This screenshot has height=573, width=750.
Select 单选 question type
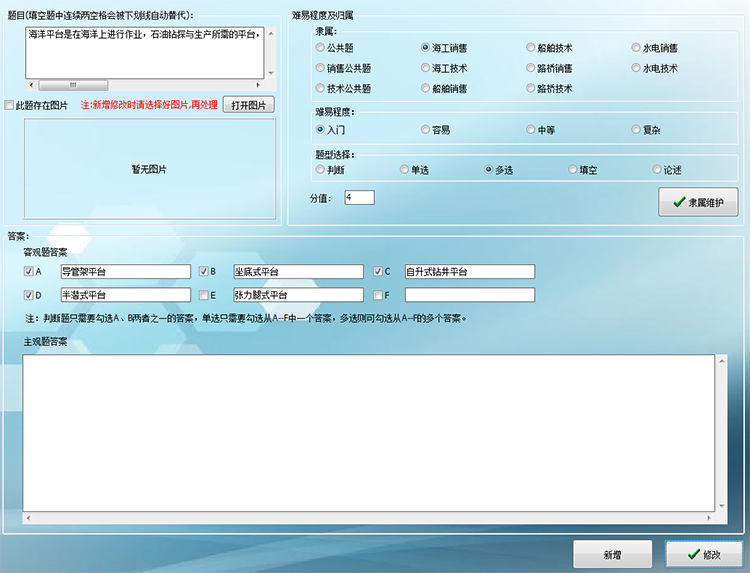404,170
